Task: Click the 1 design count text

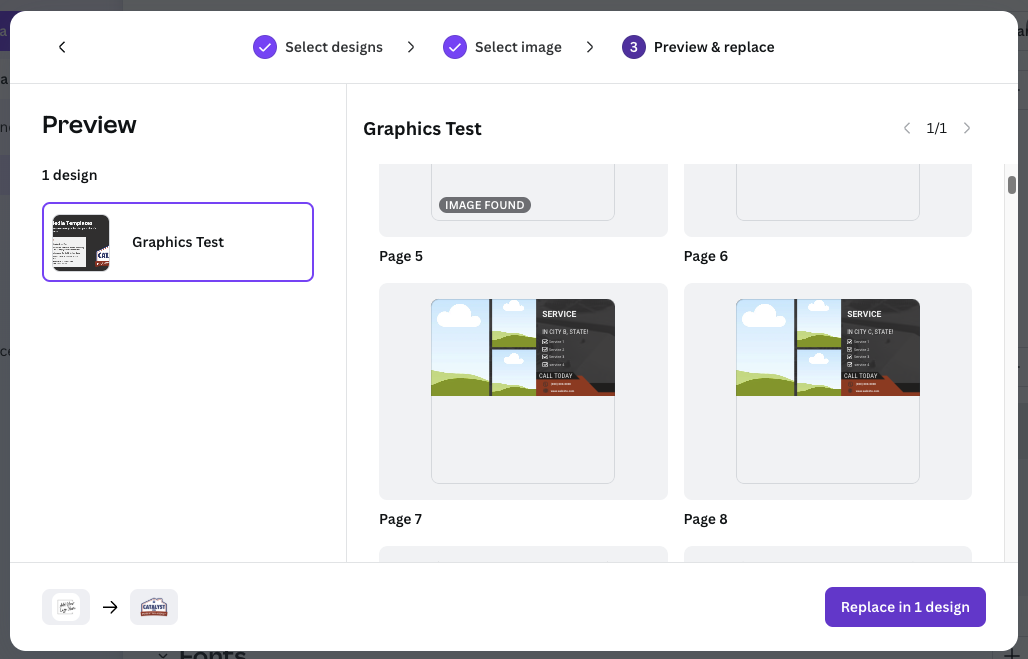Action: click(x=69, y=175)
